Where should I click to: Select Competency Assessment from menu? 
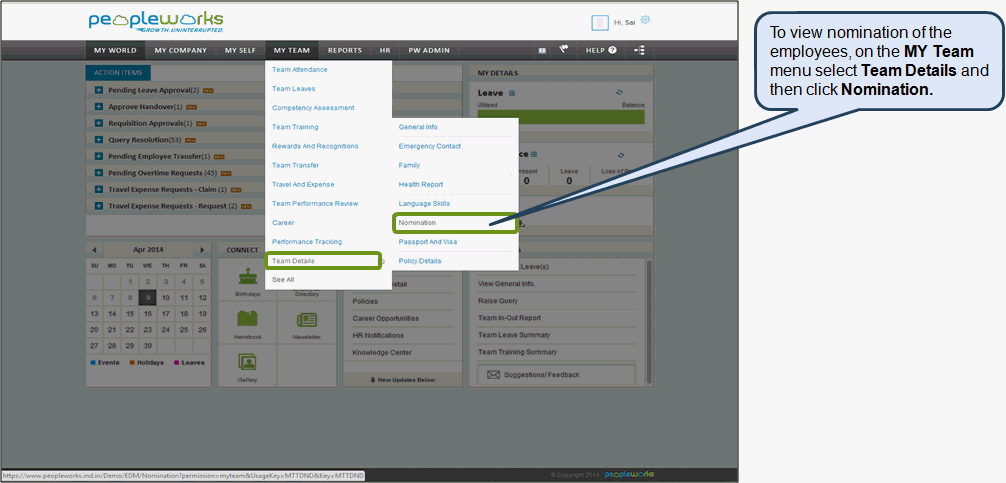point(313,108)
